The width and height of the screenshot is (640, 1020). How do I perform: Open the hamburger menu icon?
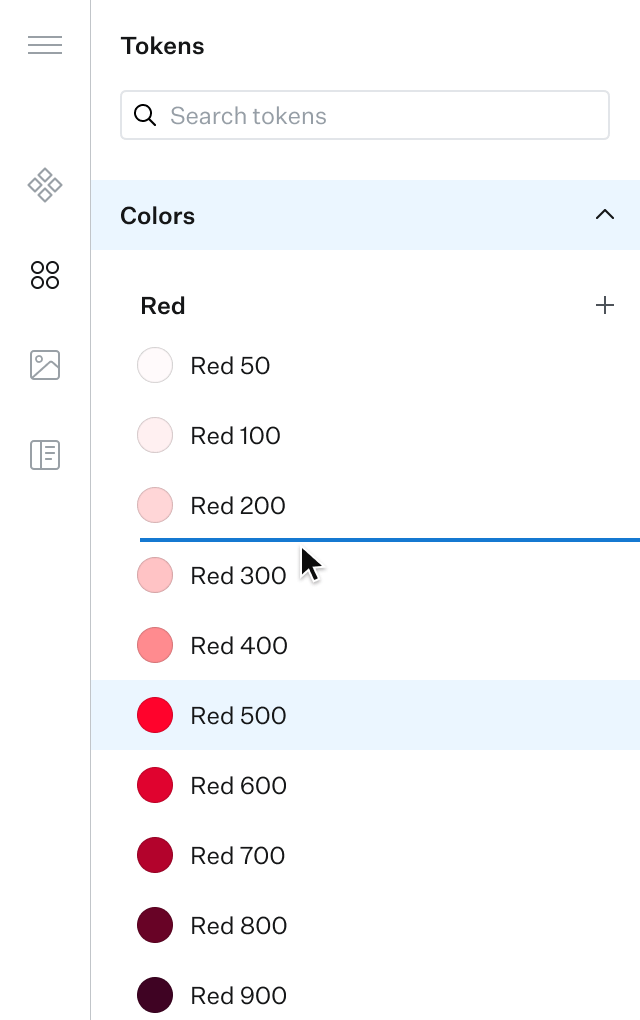click(45, 45)
